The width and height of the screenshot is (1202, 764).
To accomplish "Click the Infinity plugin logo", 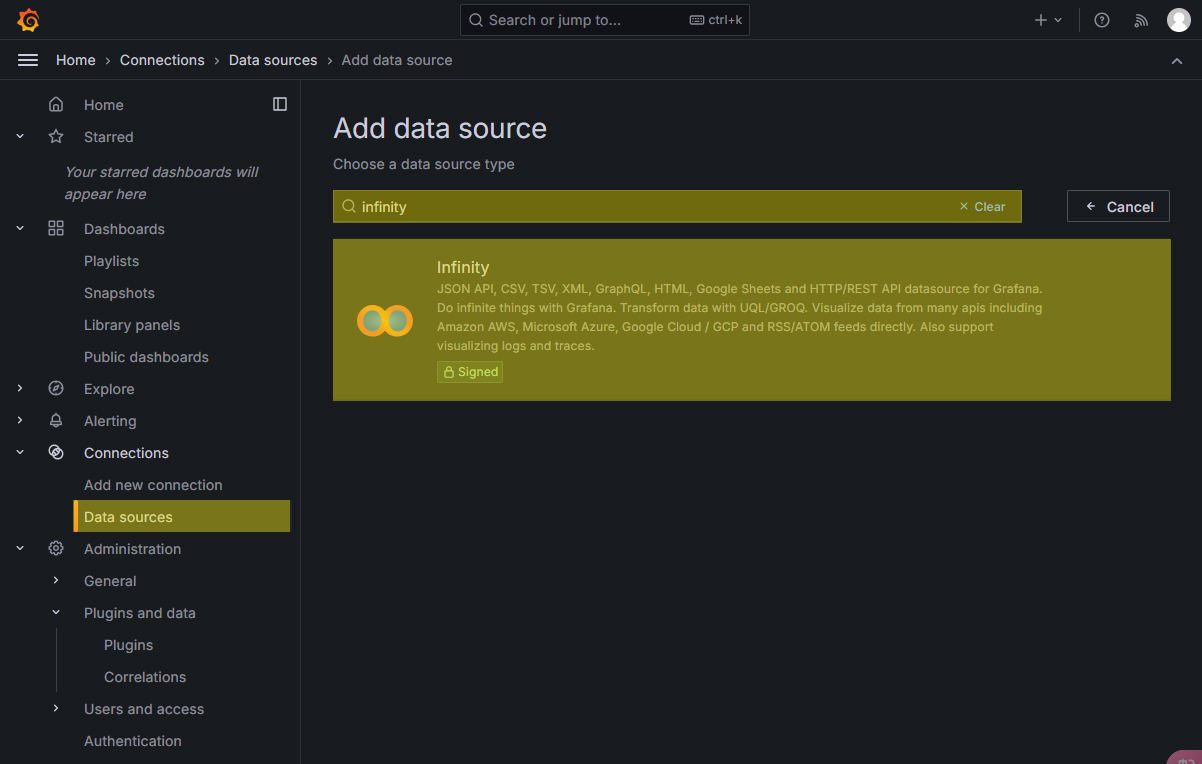I will click(385, 320).
